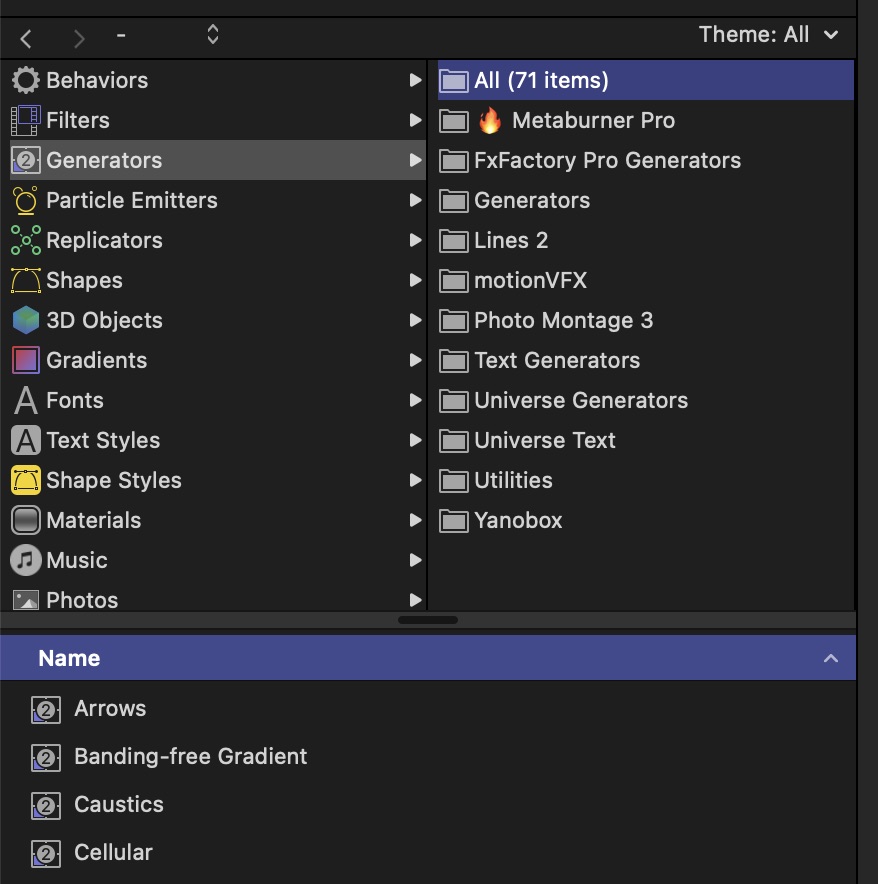Select the Banding-free Gradient generator
Image resolution: width=878 pixels, height=884 pixels.
coord(190,757)
